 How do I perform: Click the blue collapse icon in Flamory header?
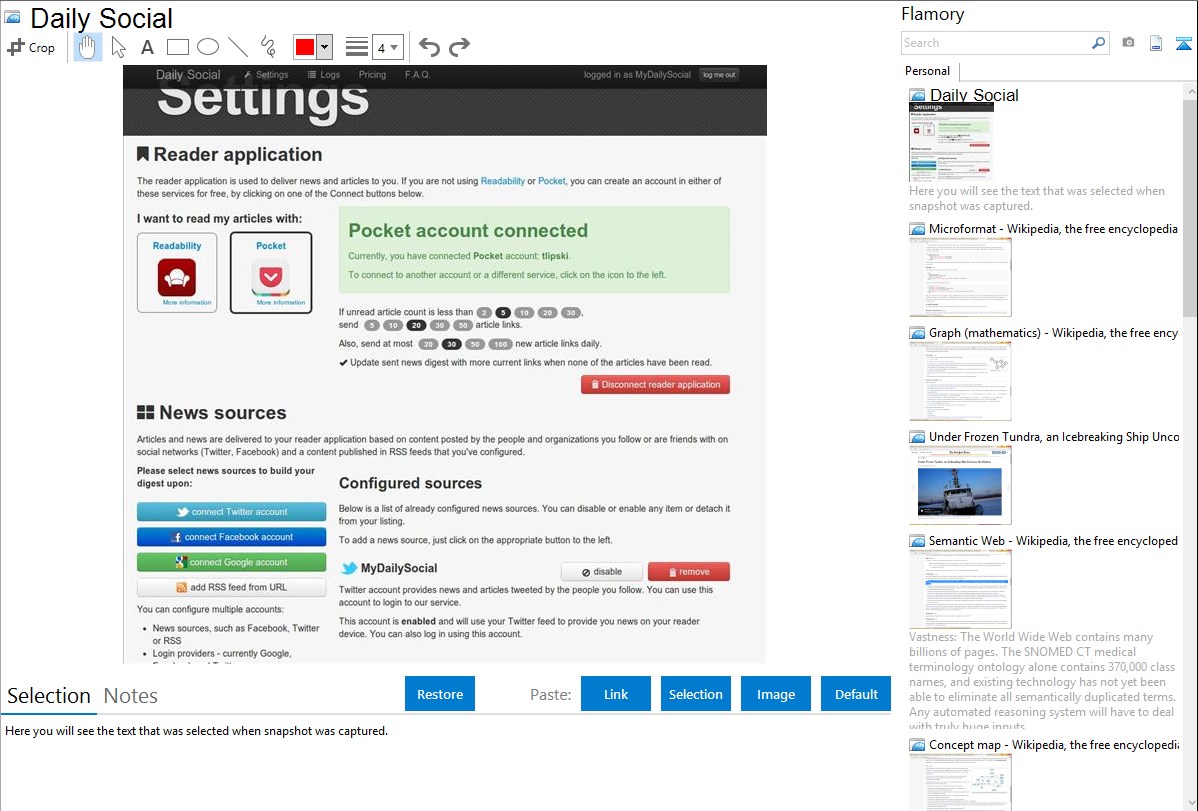[1183, 43]
